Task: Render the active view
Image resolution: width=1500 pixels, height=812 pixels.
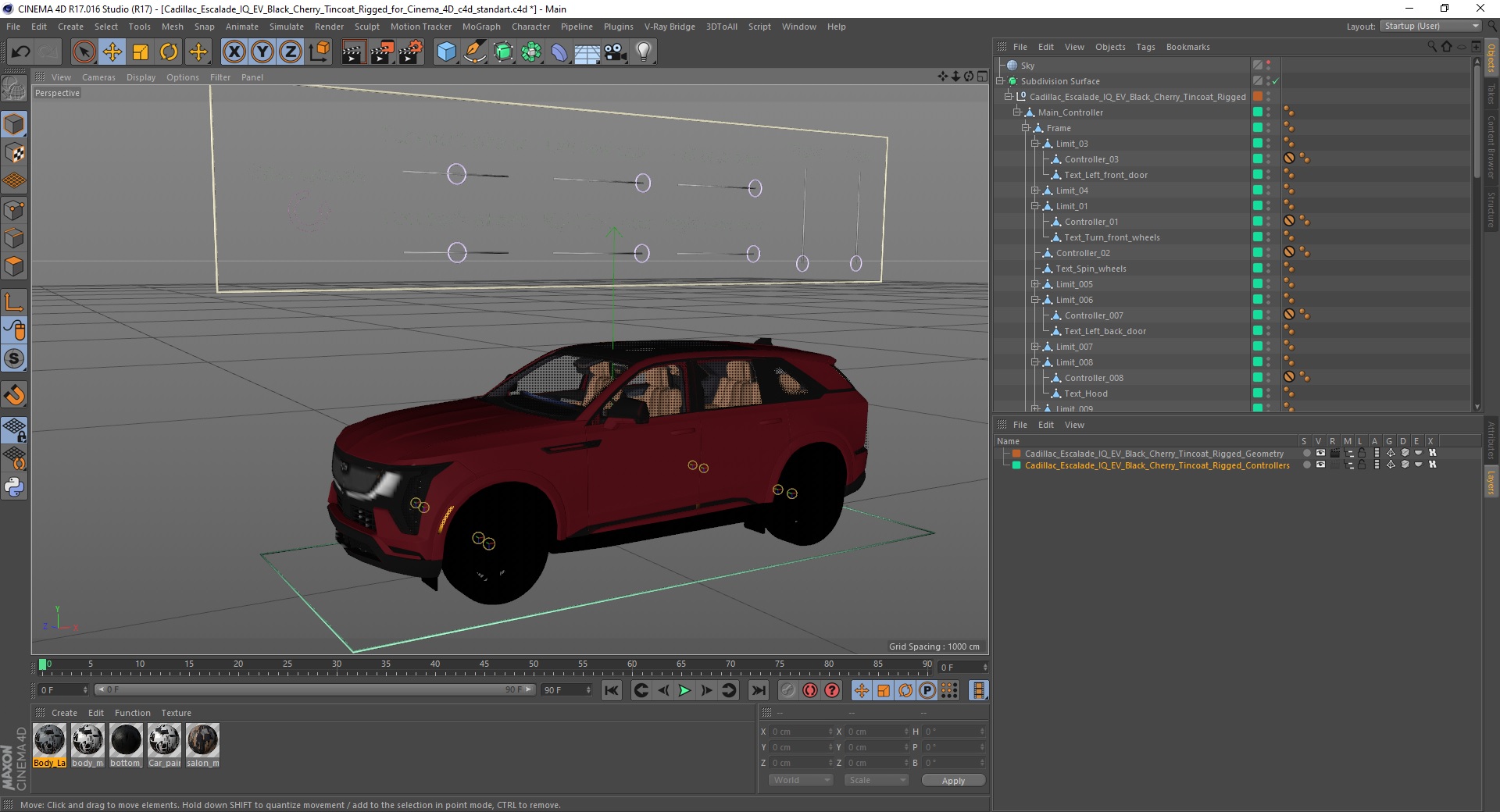Action: [x=353, y=52]
